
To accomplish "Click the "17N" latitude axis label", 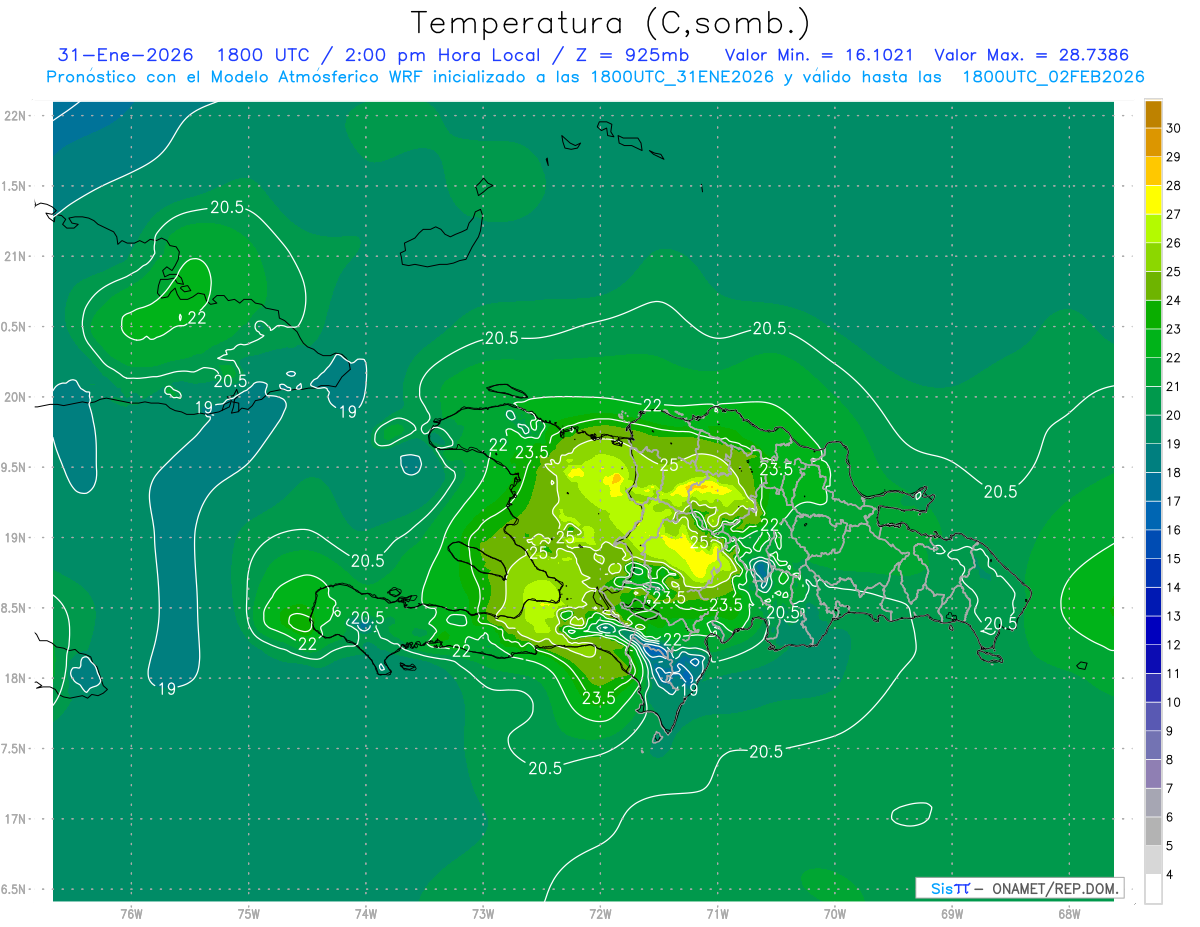I will (16, 819).
